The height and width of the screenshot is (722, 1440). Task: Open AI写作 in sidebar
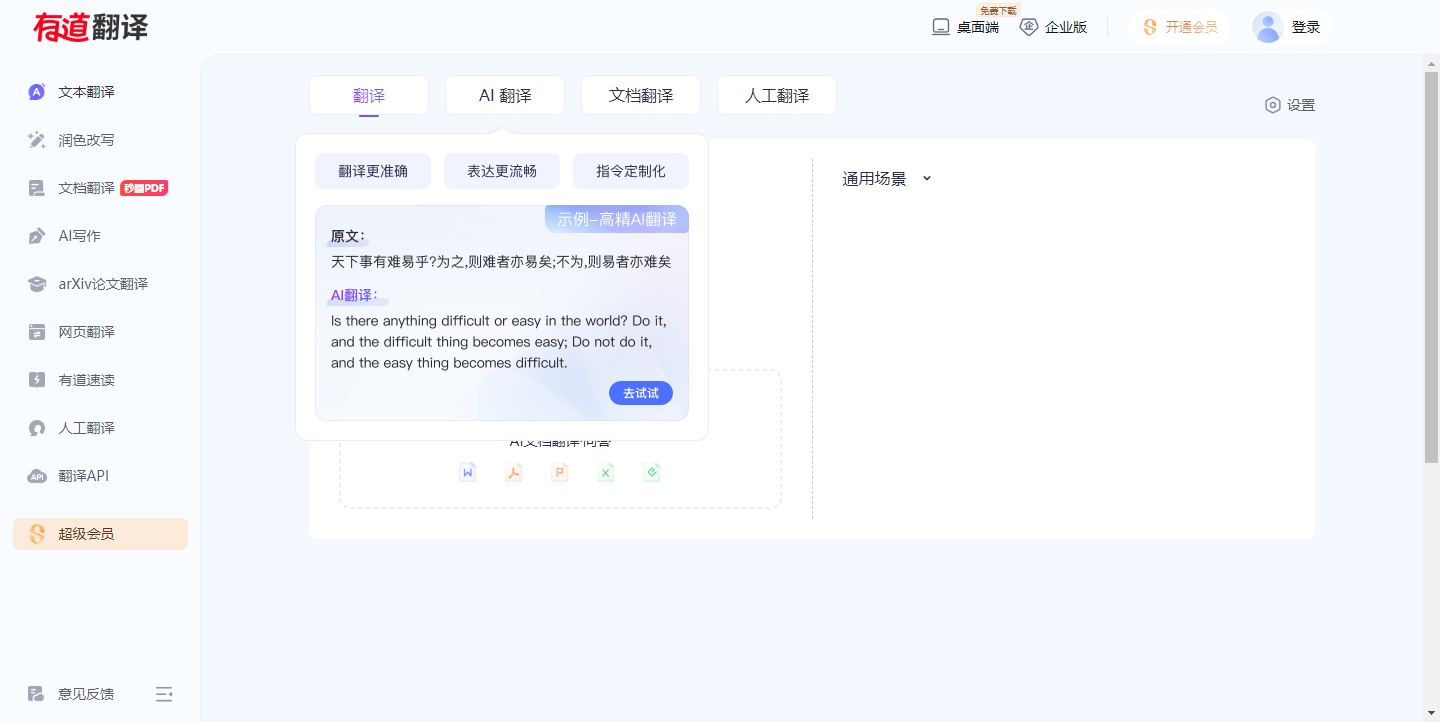pyautogui.click(x=100, y=236)
